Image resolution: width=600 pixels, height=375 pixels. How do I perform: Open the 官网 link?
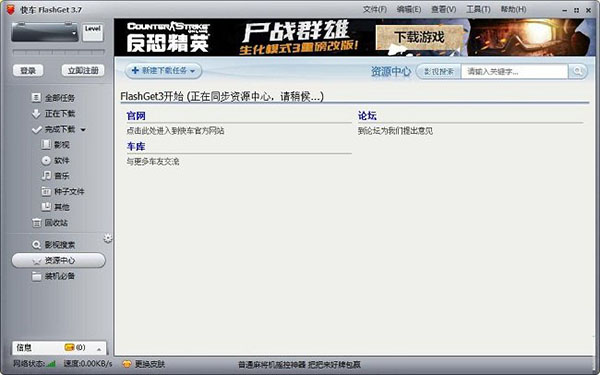coord(136,116)
